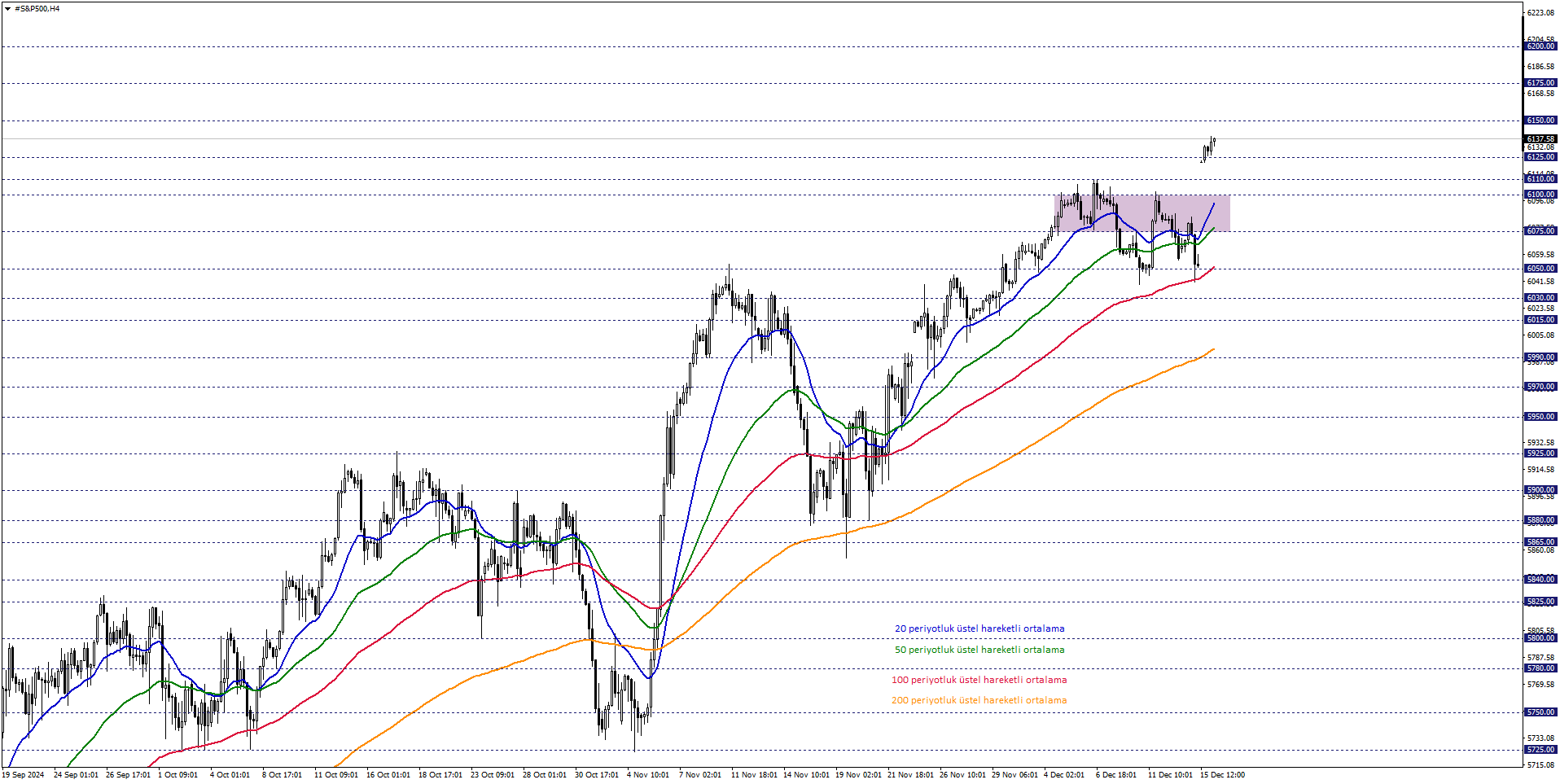Screen dimensions: 1560x784
Task: Click the 6100.00 horizontal level label
Action: click(x=1540, y=195)
